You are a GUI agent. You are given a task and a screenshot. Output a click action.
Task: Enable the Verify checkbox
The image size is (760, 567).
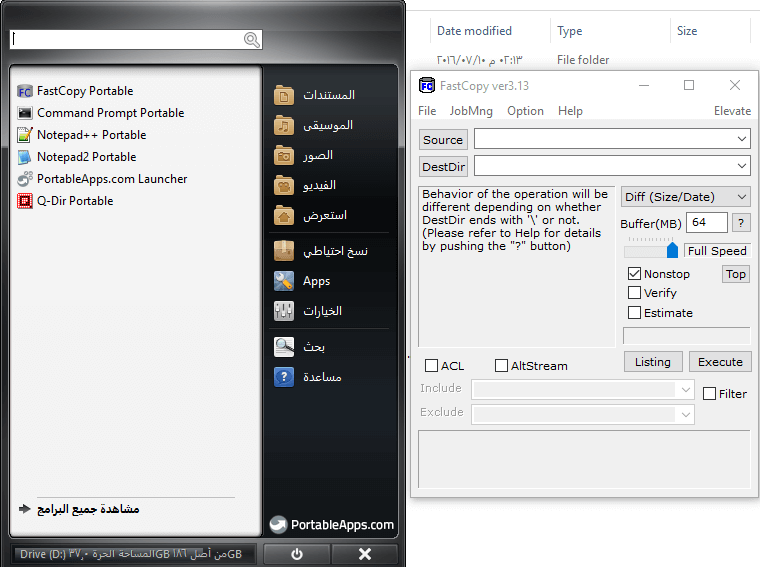[x=634, y=293]
